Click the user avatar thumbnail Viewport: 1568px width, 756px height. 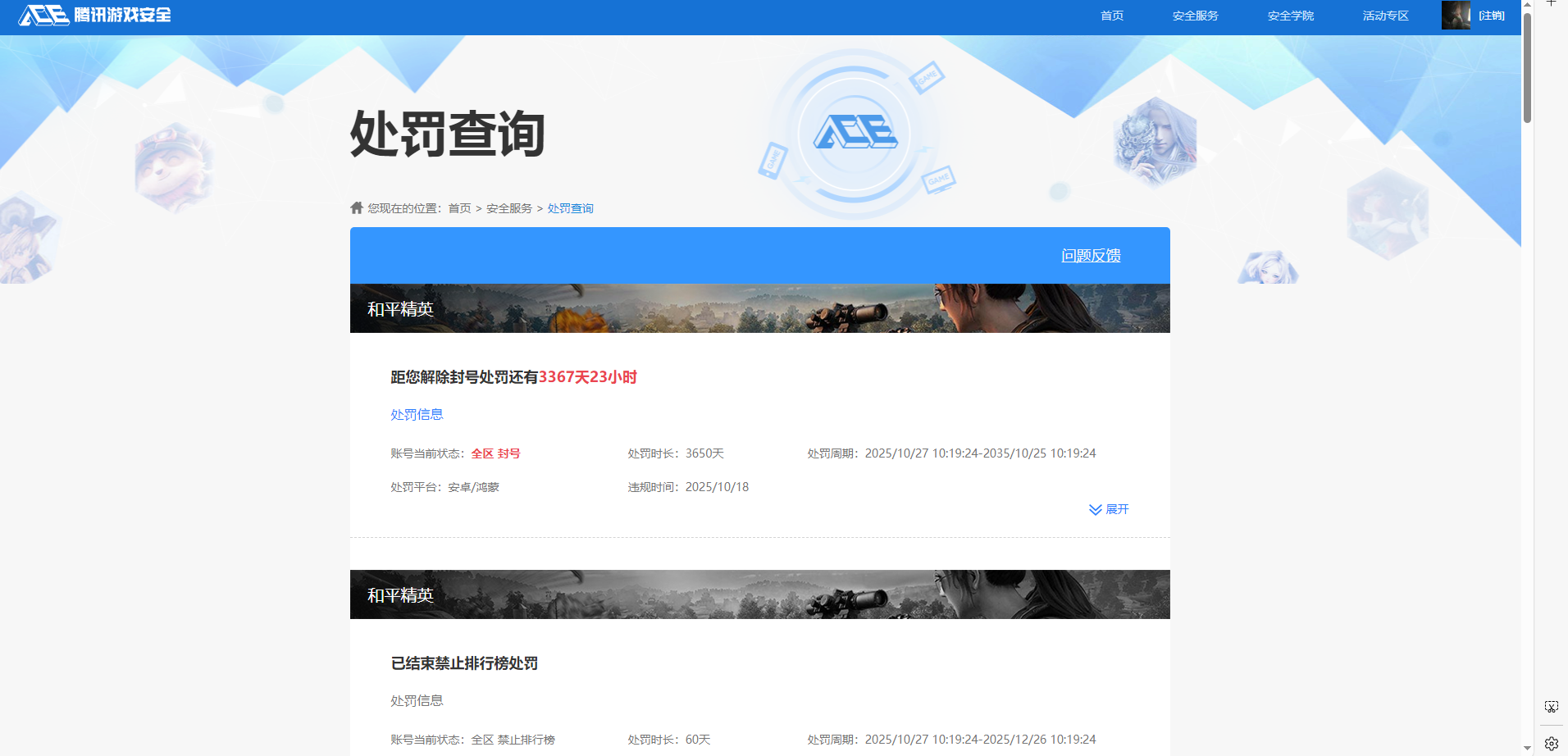pyautogui.click(x=1456, y=15)
